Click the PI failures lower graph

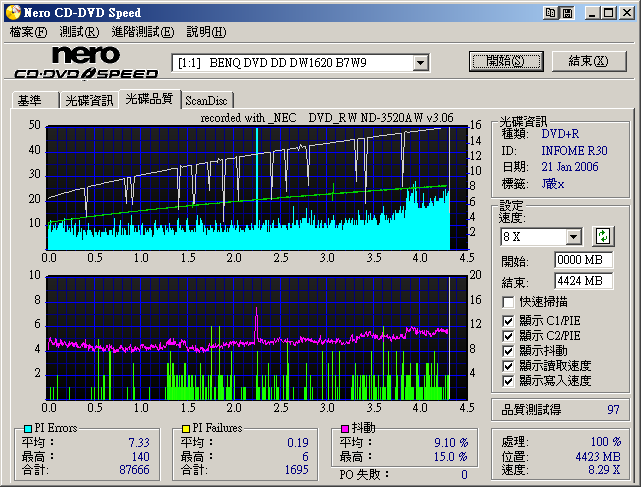pos(257,338)
